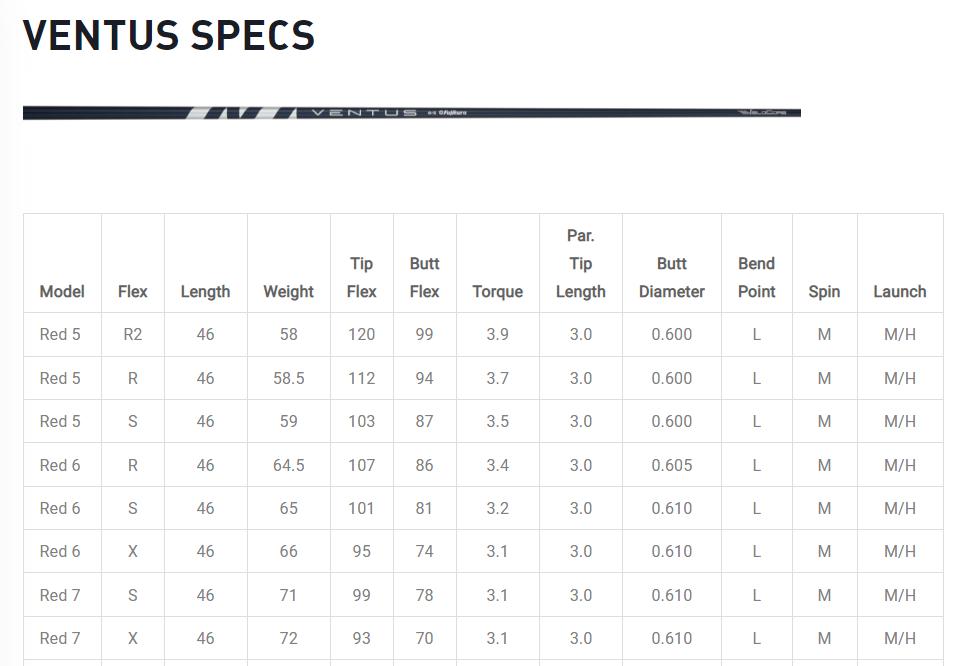This screenshot has width=956, height=666.
Task: Click the 64.5 weight value
Action: click(x=288, y=465)
